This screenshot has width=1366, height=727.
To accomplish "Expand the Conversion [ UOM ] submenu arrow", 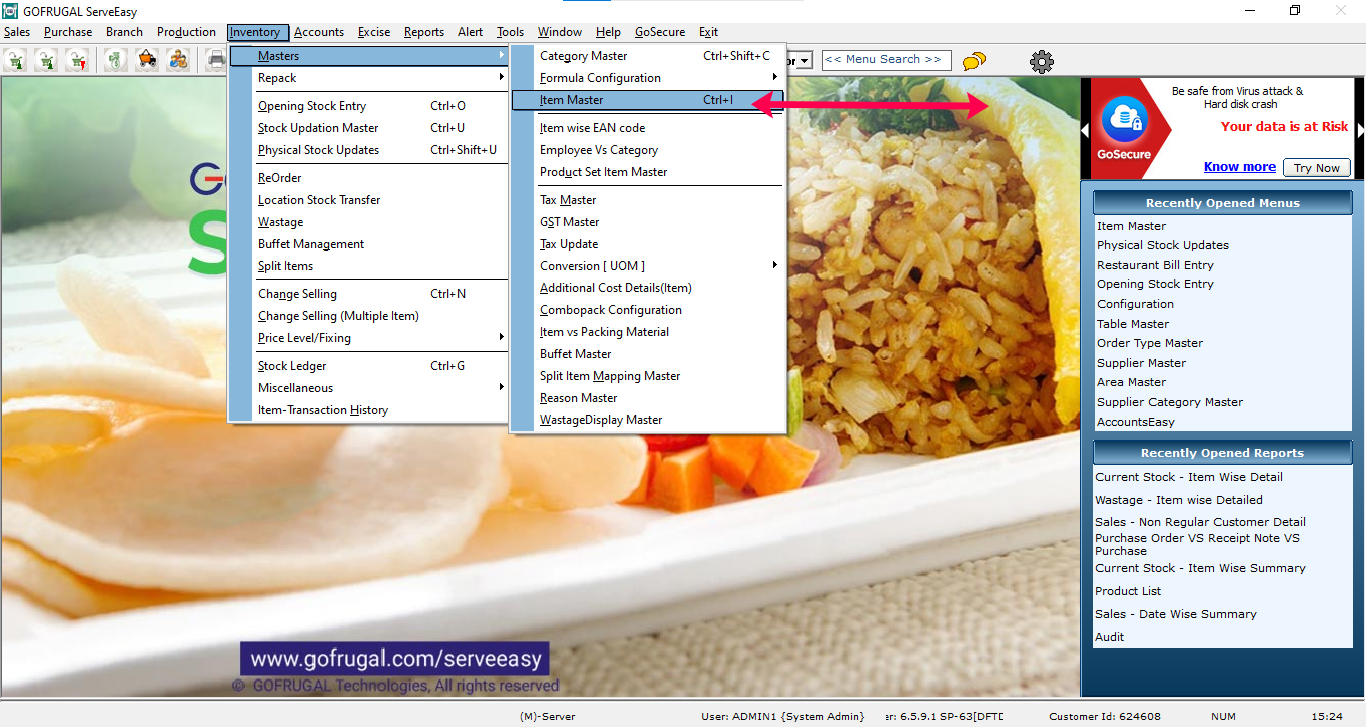I will click(775, 266).
